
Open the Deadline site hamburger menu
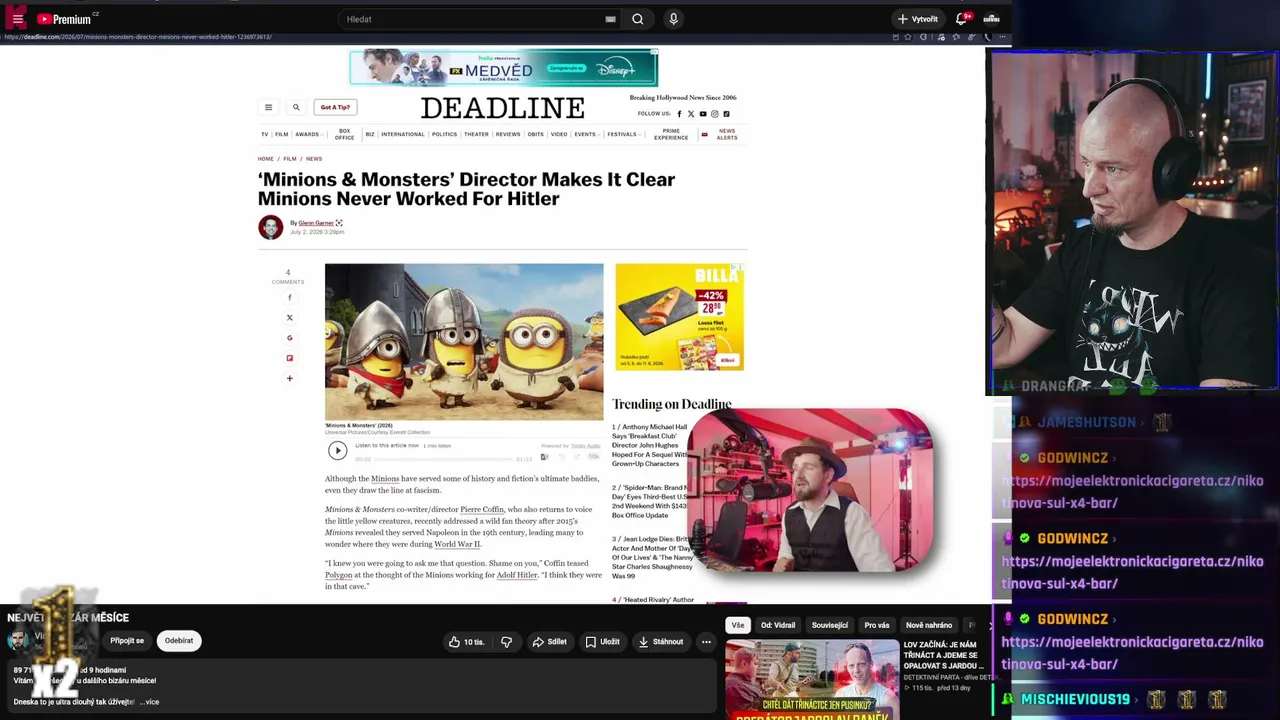[x=268, y=107]
